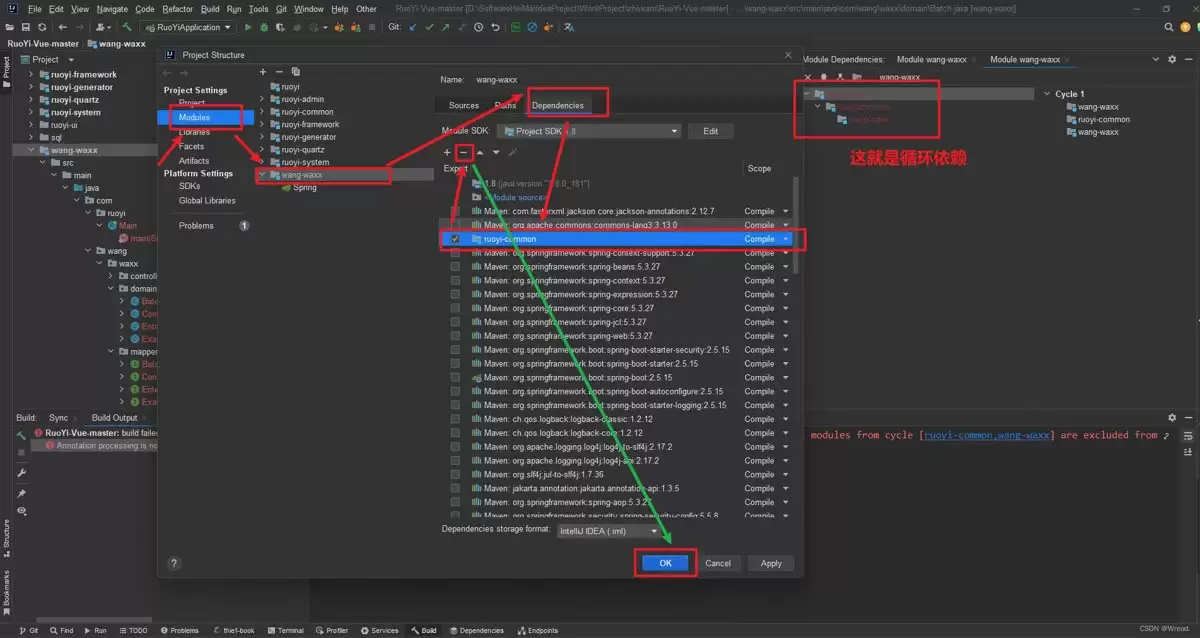The width and height of the screenshot is (1200, 638).
Task: Open scope dropdown for spring-beans:5.3.27
Action: tap(786, 267)
